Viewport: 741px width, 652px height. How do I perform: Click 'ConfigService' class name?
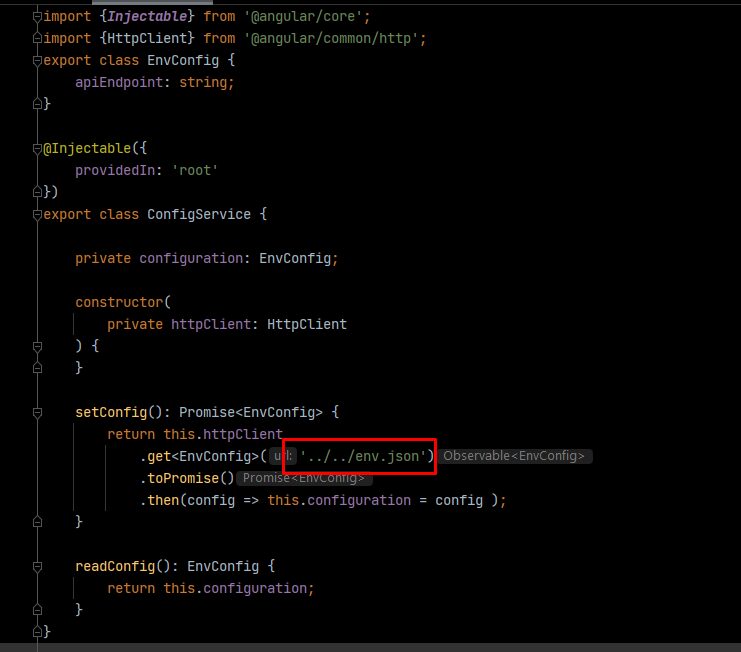[x=199, y=214]
